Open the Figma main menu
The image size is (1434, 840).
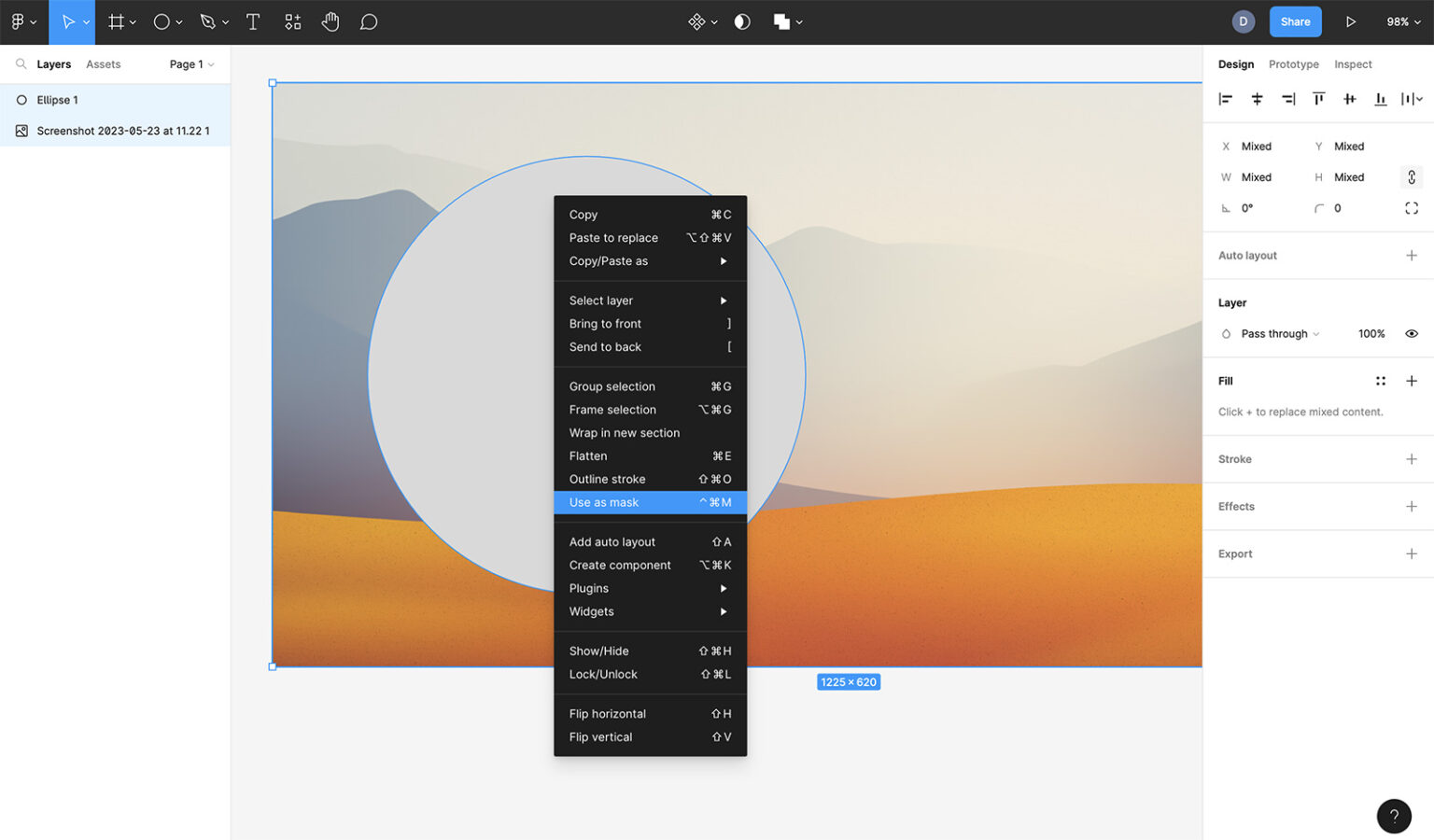19,21
